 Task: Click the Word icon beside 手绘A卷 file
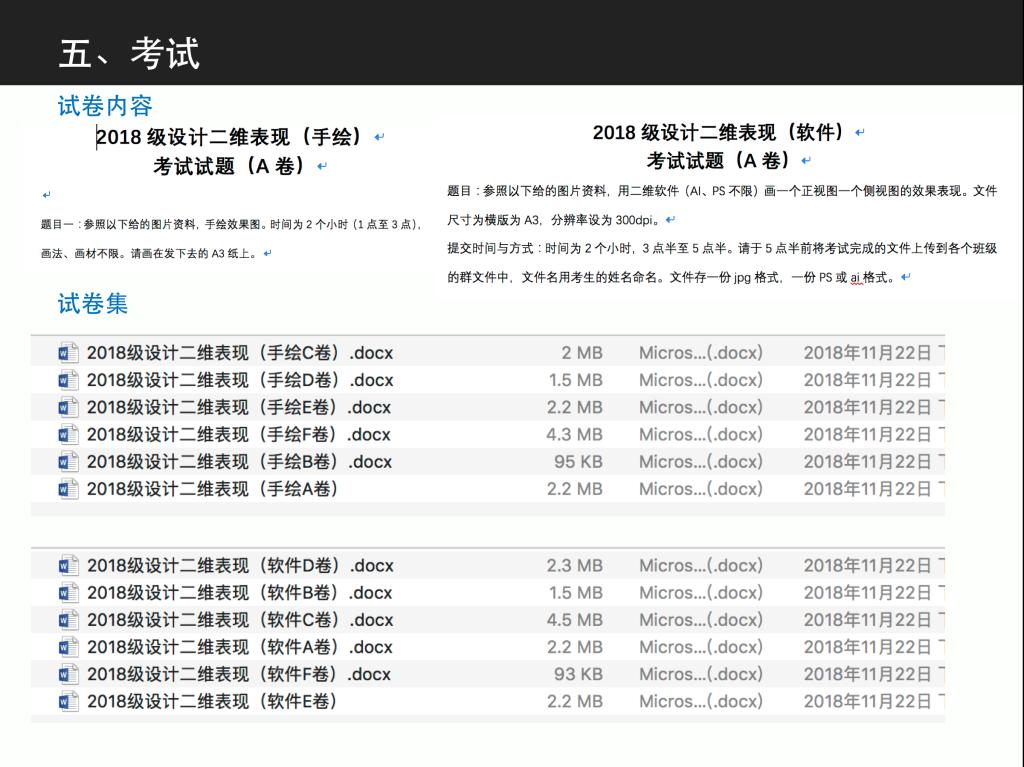point(68,489)
